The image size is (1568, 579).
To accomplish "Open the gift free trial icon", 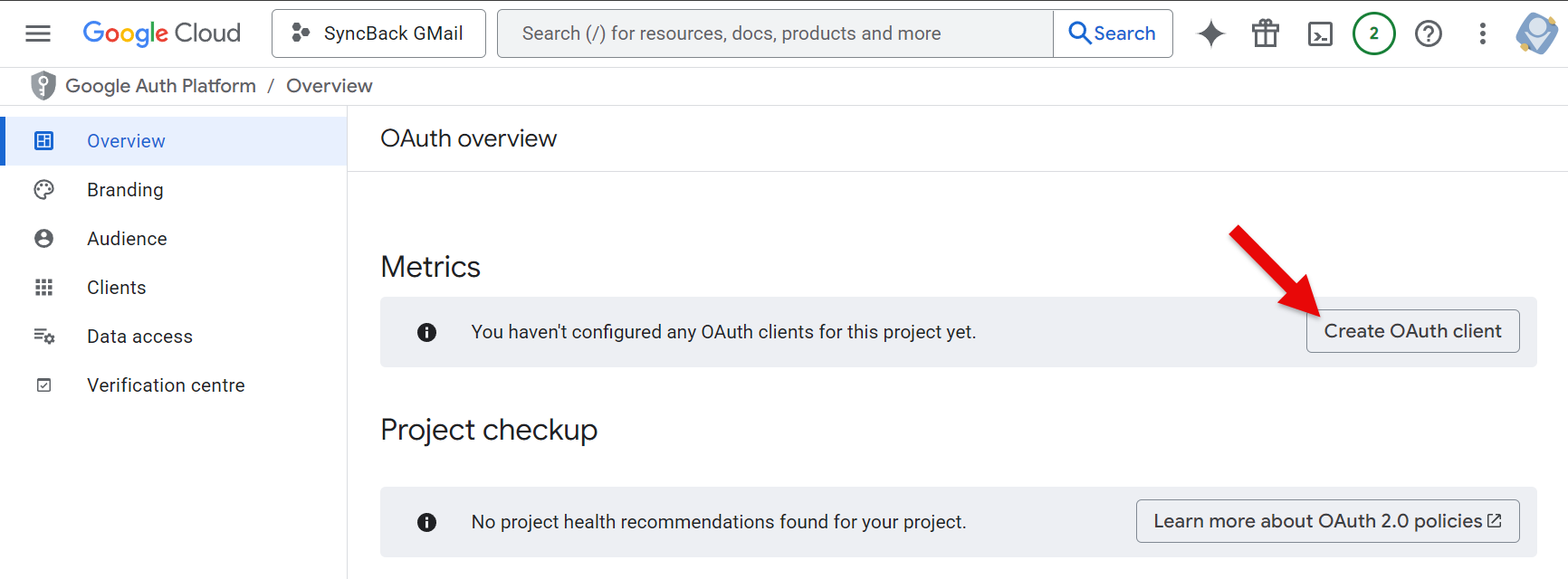I will click(x=1265, y=33).
